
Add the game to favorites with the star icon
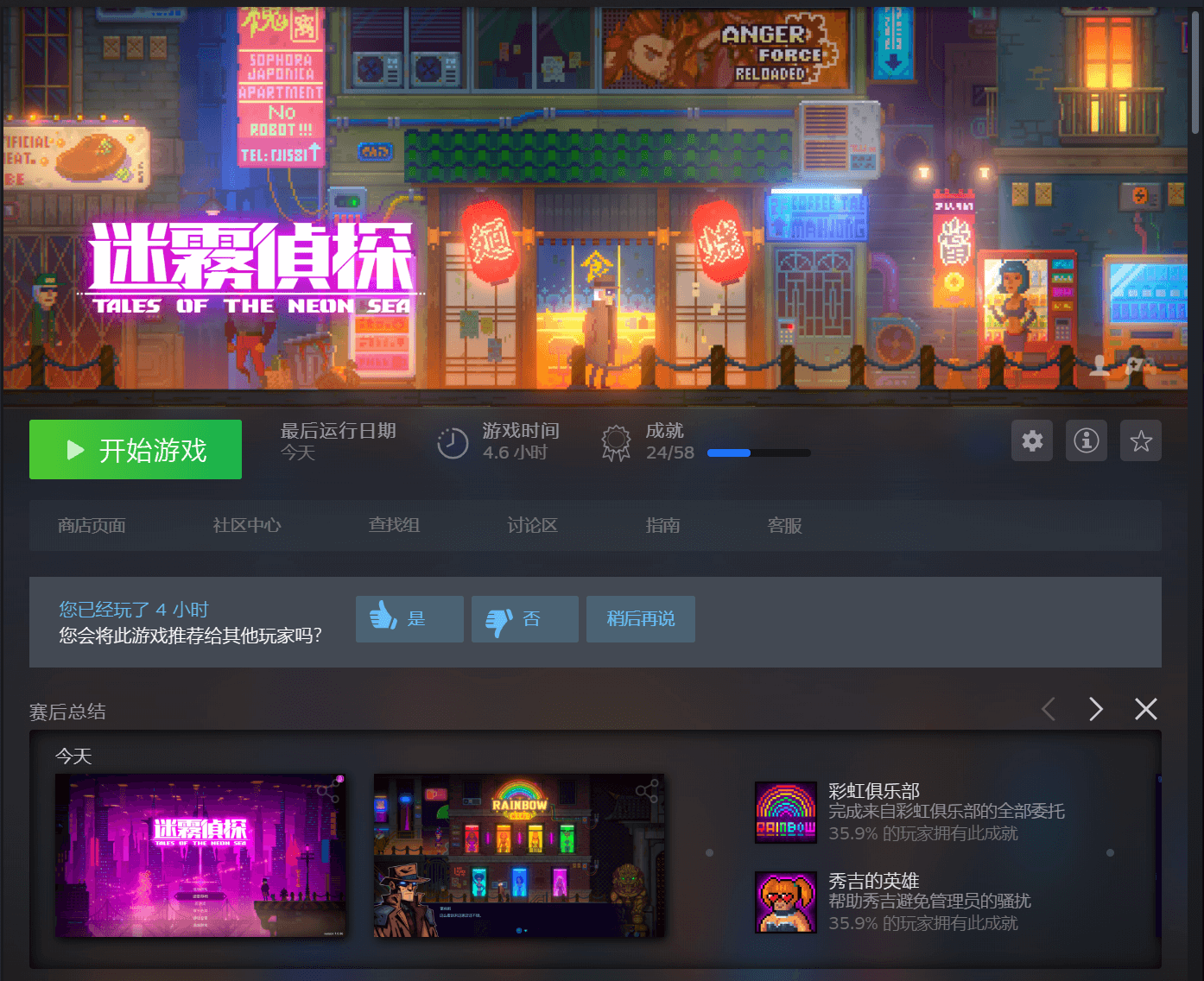tap(1141, 440)
